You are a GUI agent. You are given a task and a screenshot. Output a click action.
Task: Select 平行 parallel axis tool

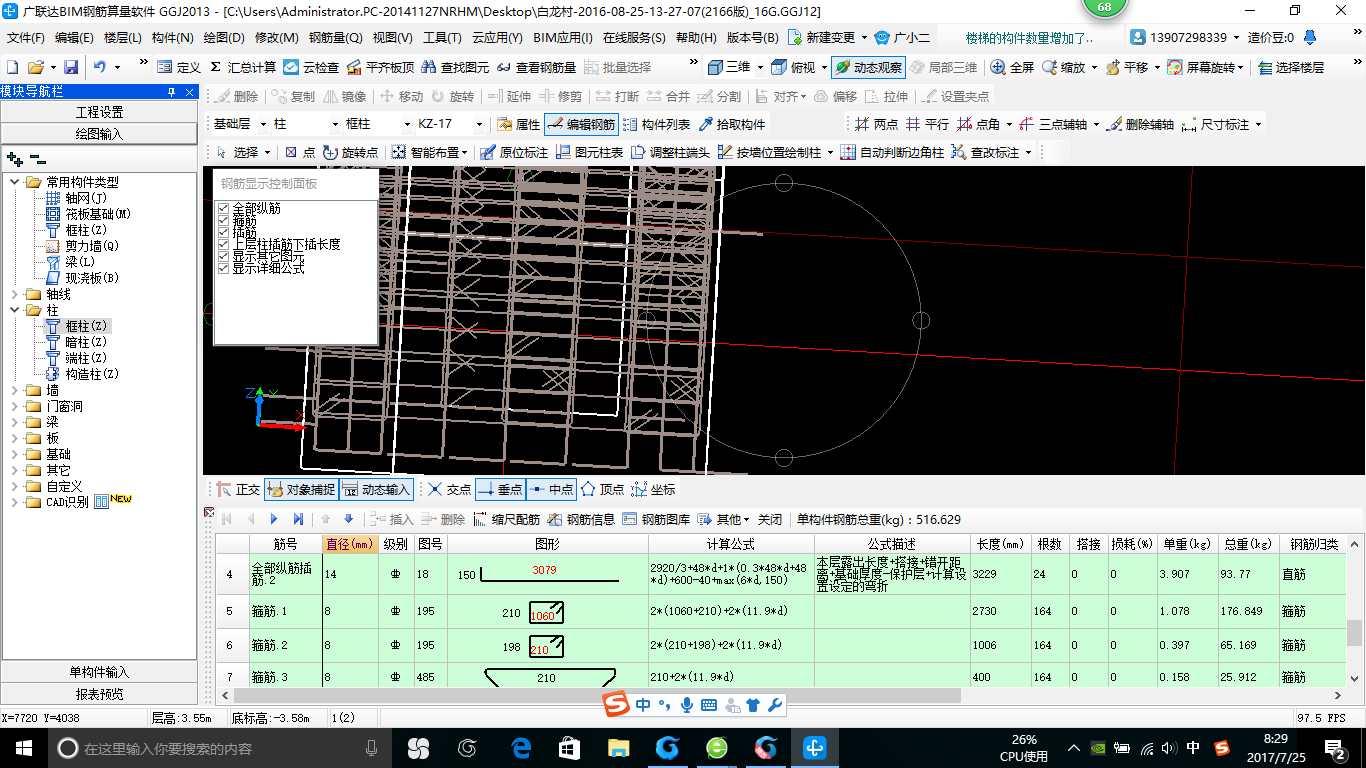927,125
